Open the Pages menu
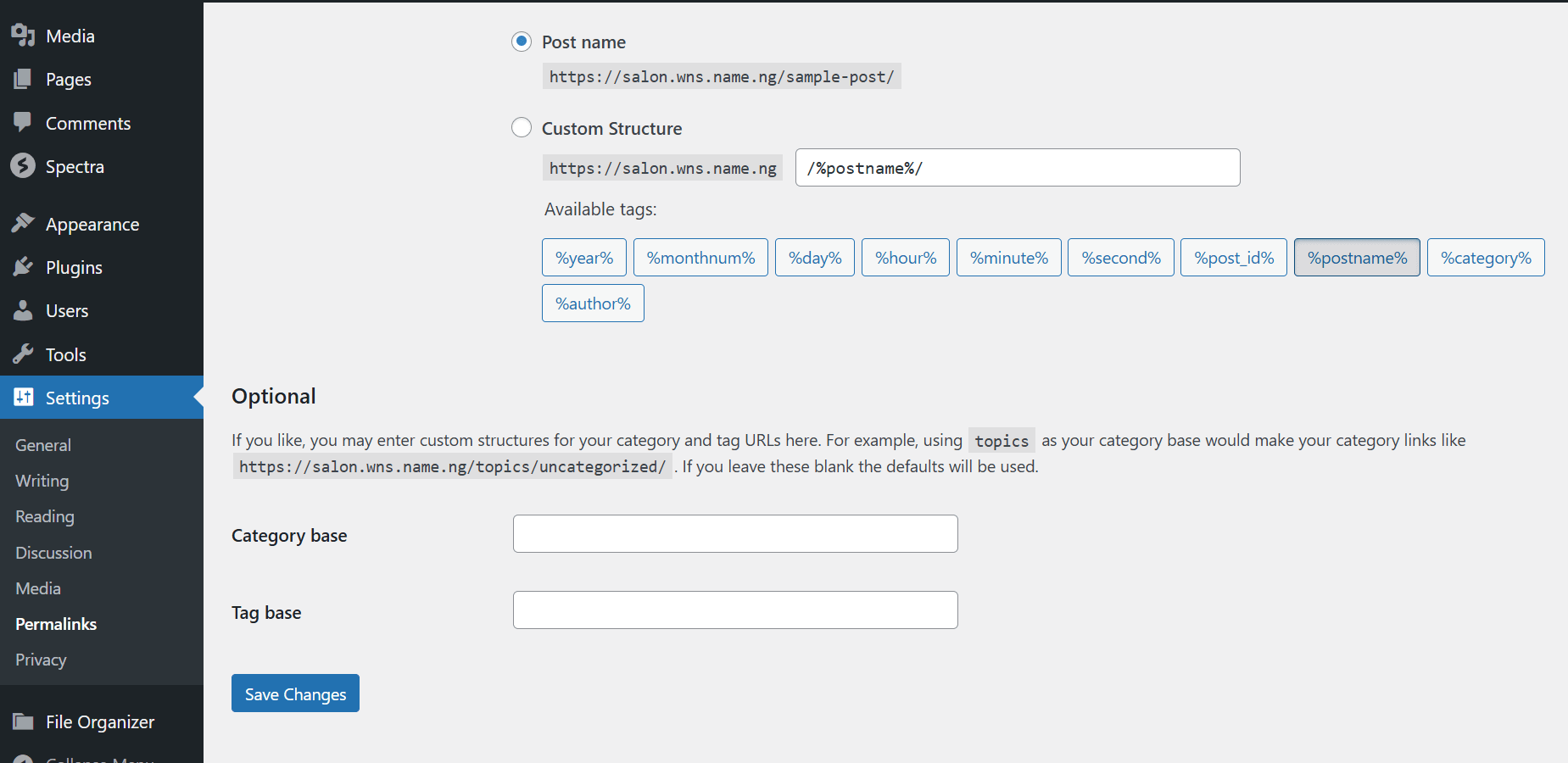 69,79
